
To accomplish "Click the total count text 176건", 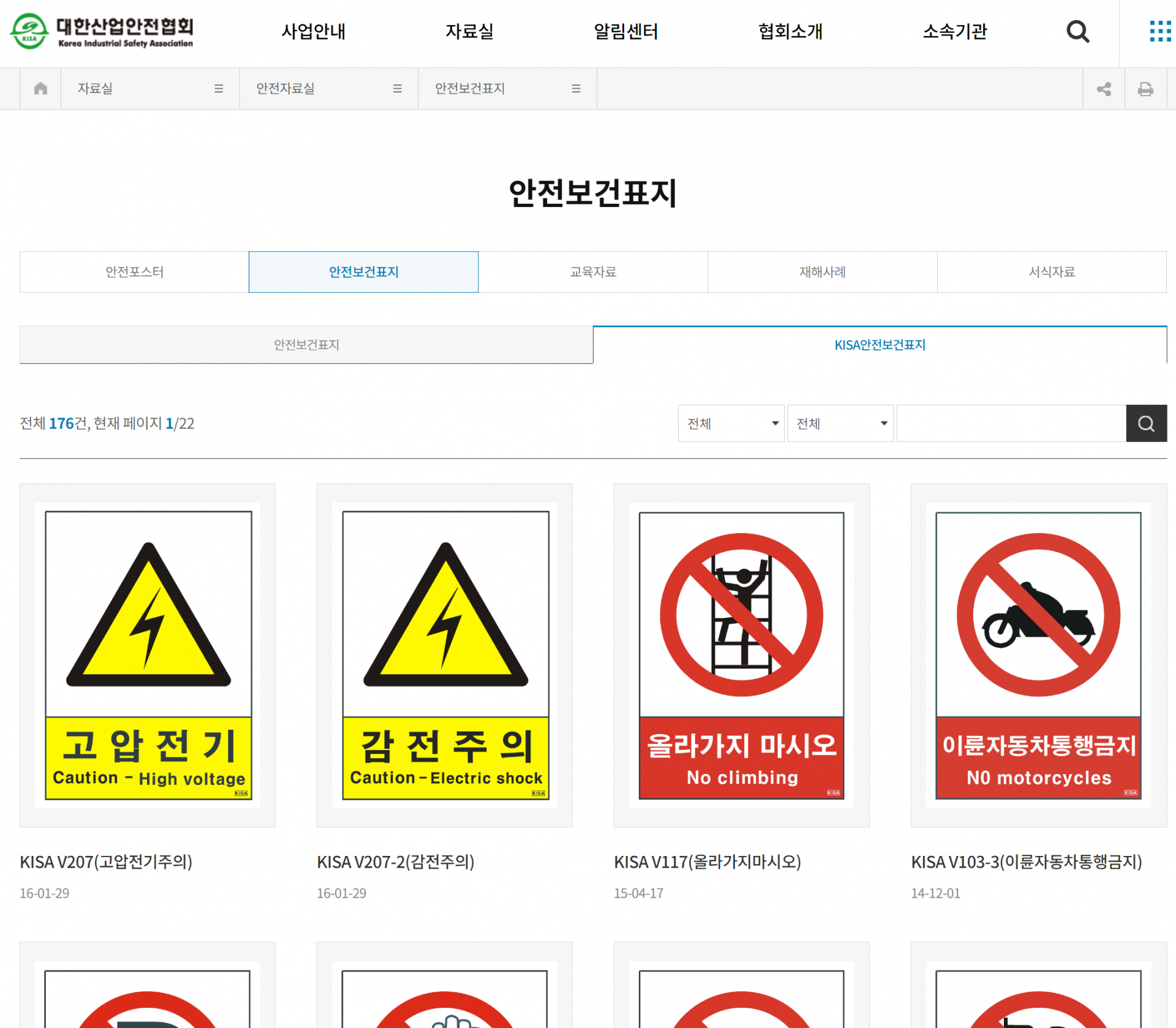I will click(68, 424).
